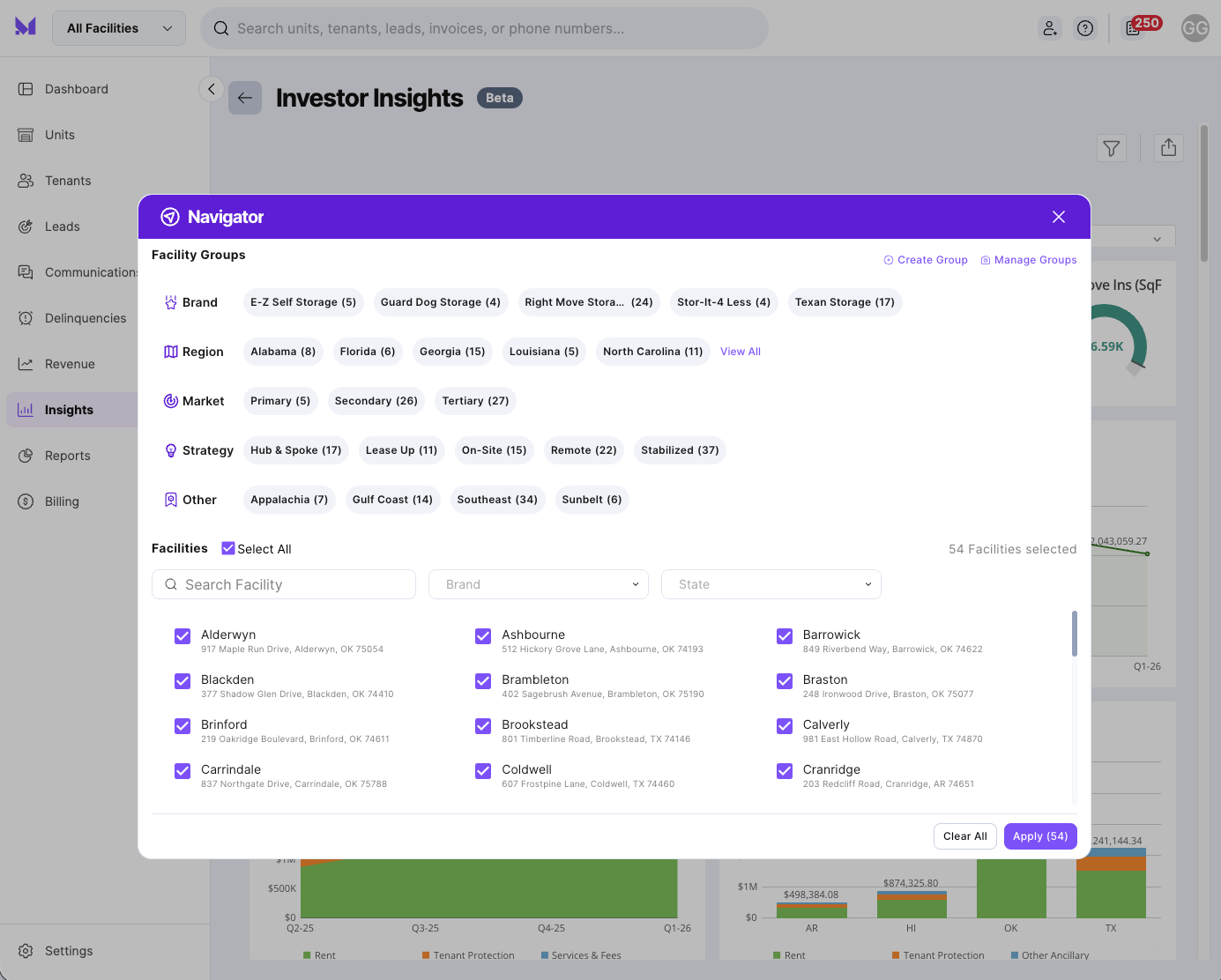
Task: Open Settings from the sidebar
Action: pos(69,951)
